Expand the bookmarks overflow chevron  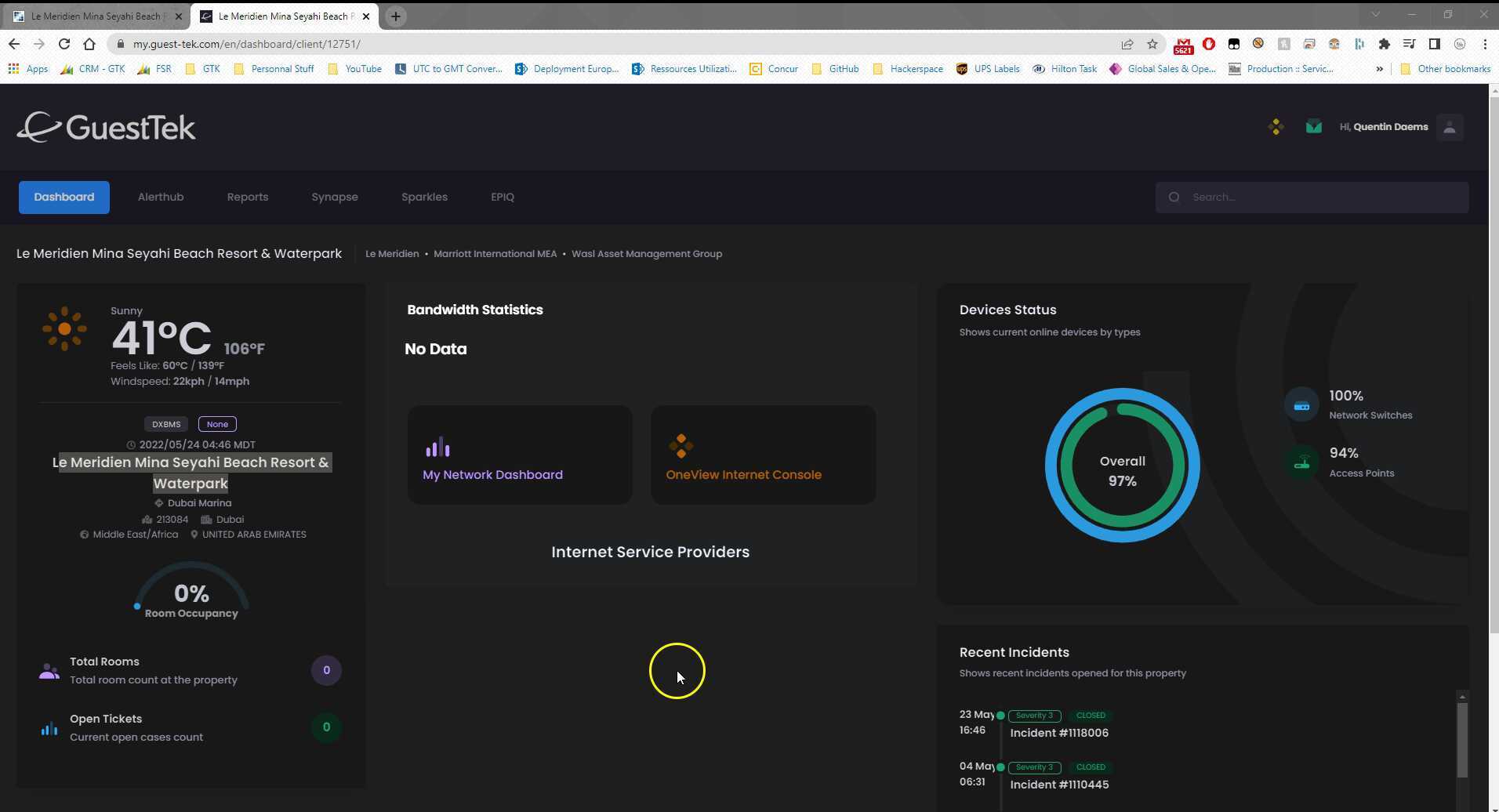click(x=1379, y=69)
